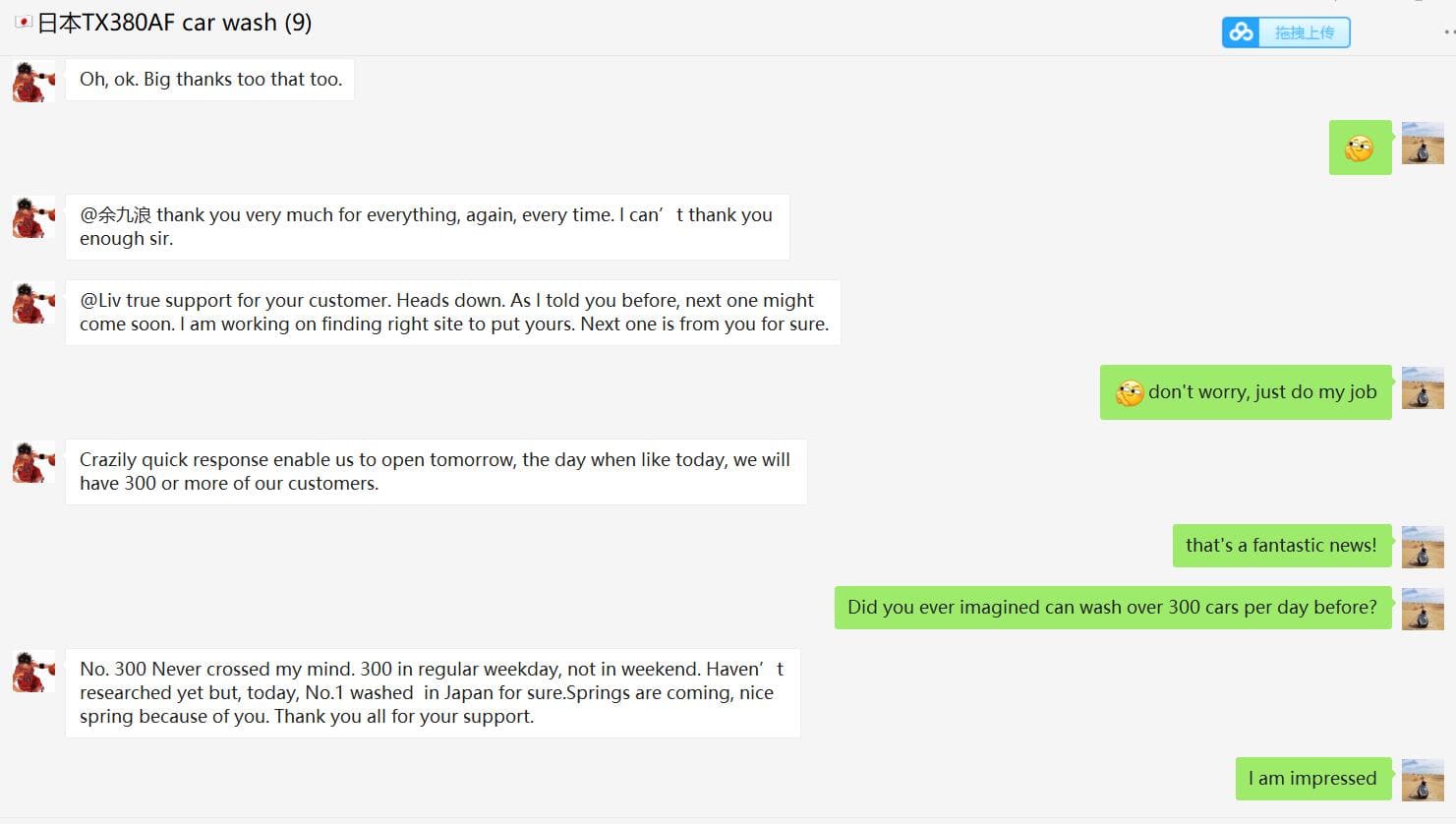Select 'Did you ever imagined' message bubble

pos(1113,608)
